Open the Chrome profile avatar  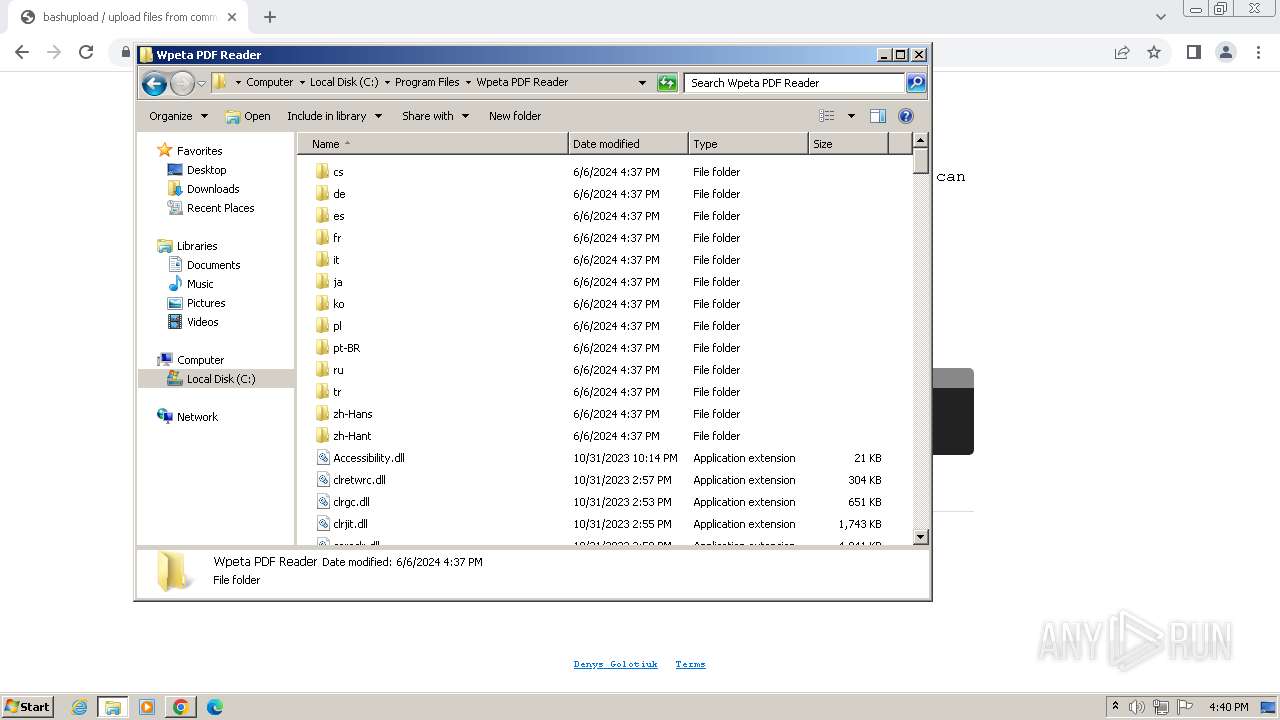coord(1225,52)
